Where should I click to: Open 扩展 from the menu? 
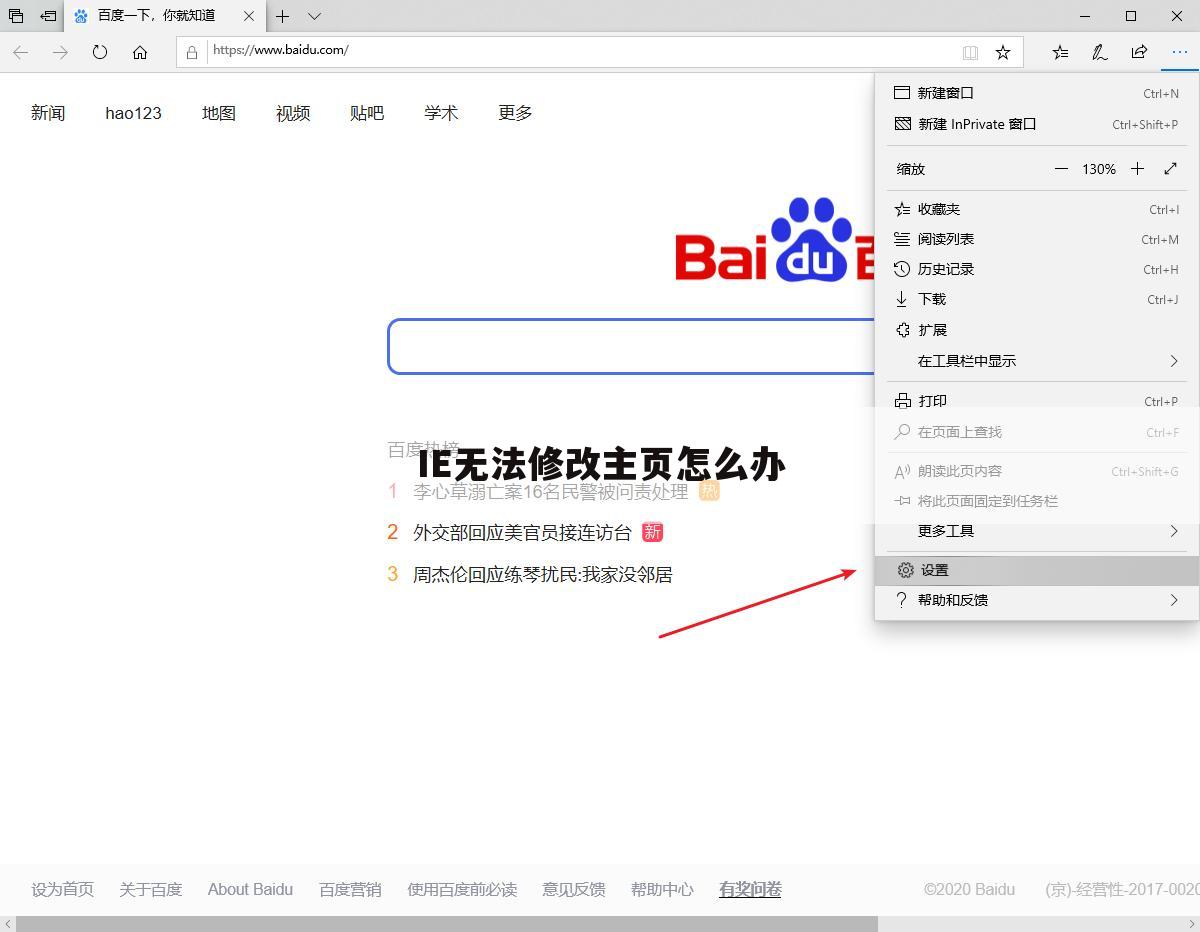tap(1037, 330)
